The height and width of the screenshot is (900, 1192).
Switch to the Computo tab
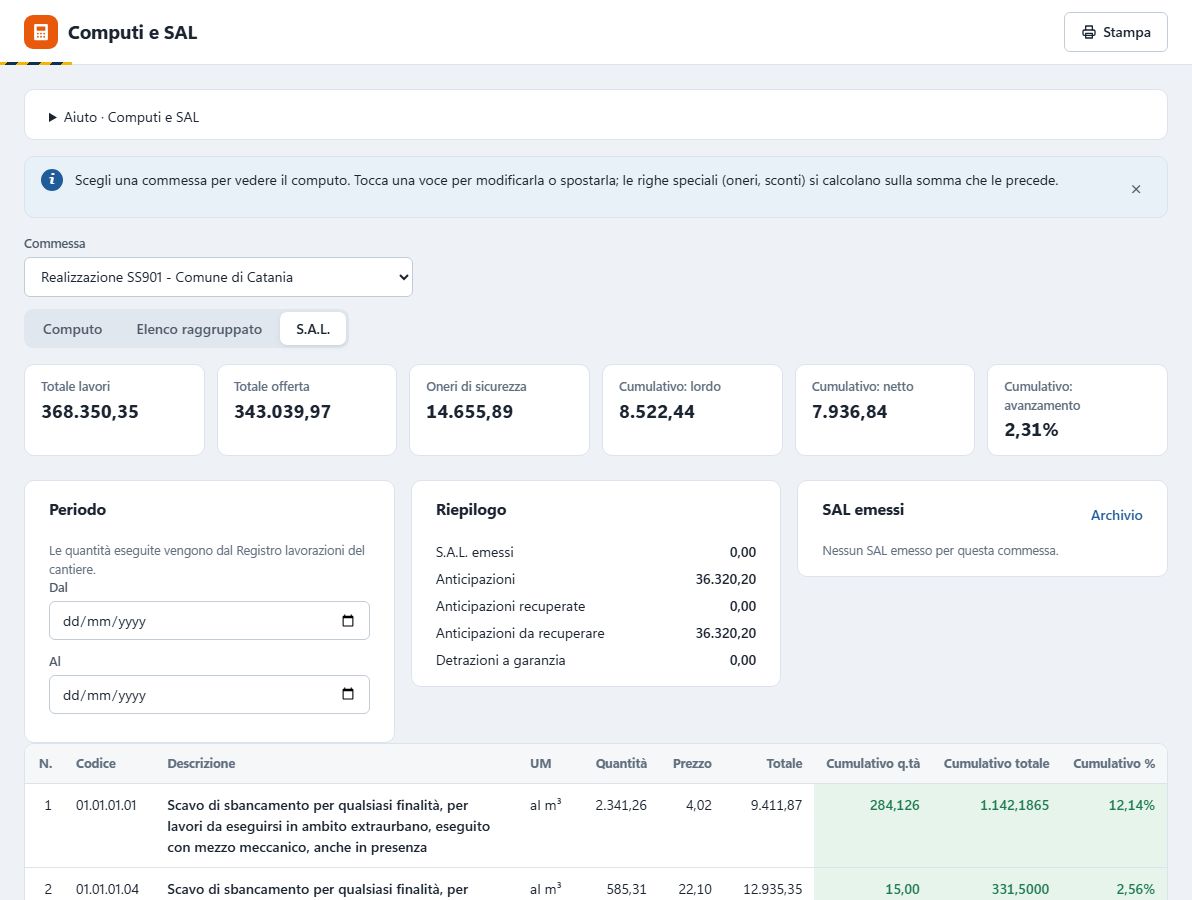point(72,329)
